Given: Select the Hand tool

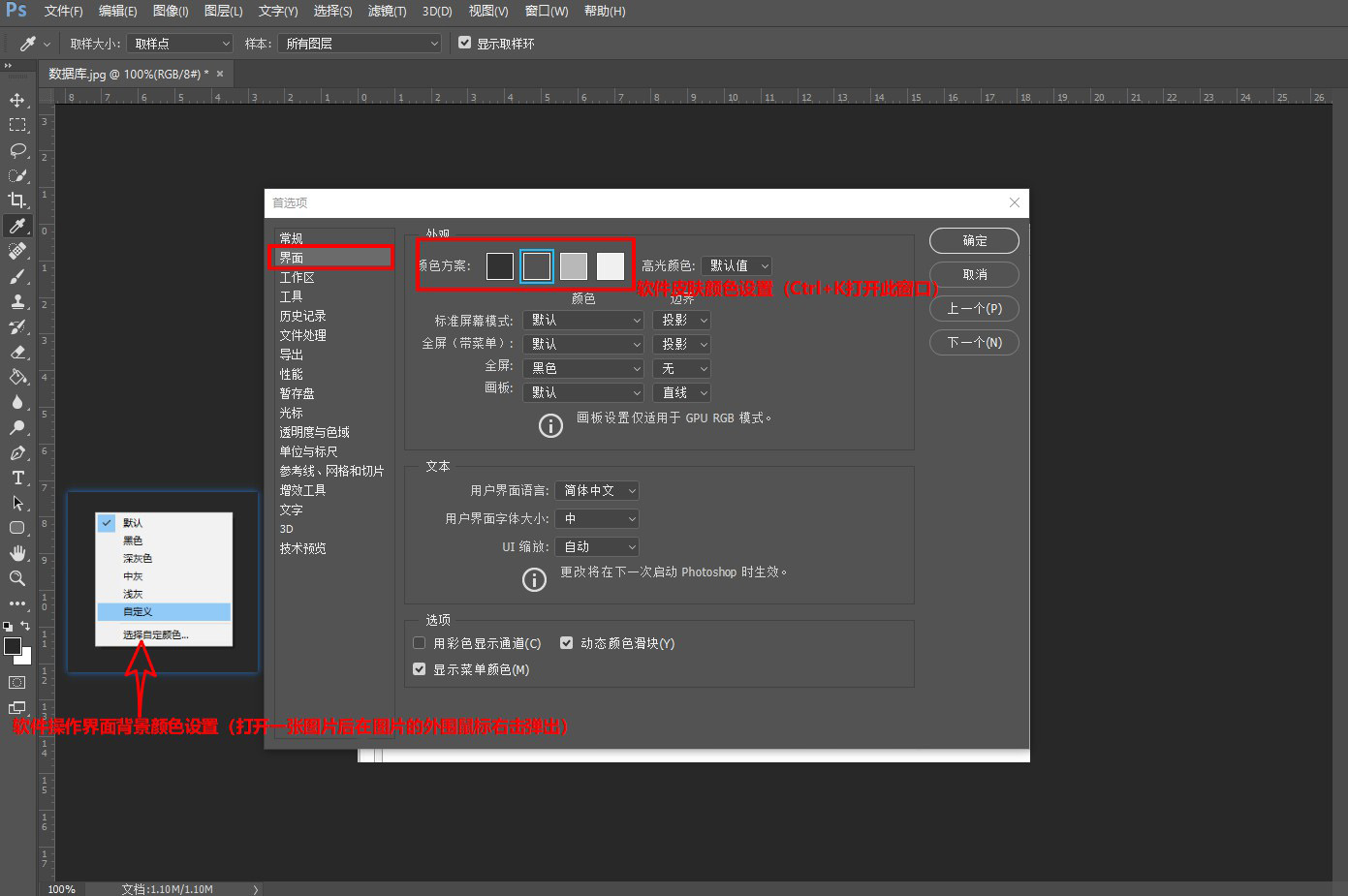Looking at the screenshot, I should pos(17,553).
